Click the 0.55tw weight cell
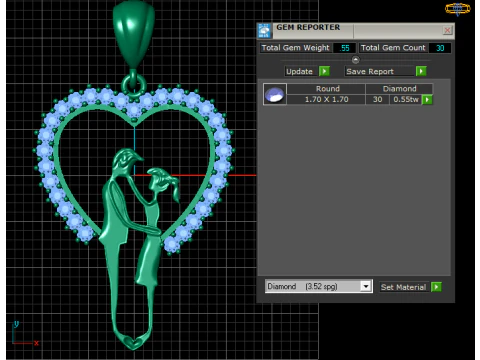 tap(406, 99)
